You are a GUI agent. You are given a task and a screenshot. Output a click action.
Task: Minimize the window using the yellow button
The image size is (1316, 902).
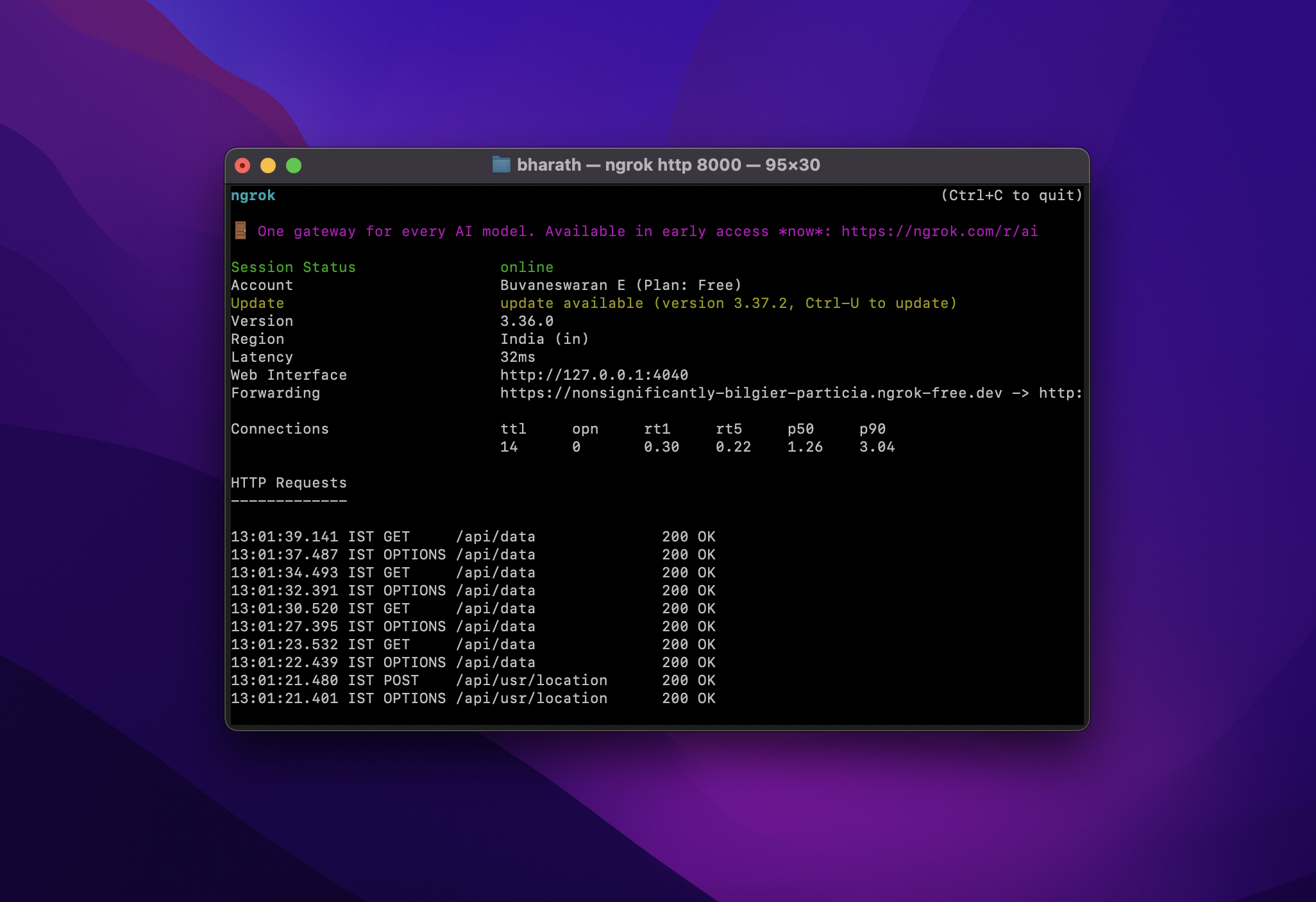(x=268, y=166)
